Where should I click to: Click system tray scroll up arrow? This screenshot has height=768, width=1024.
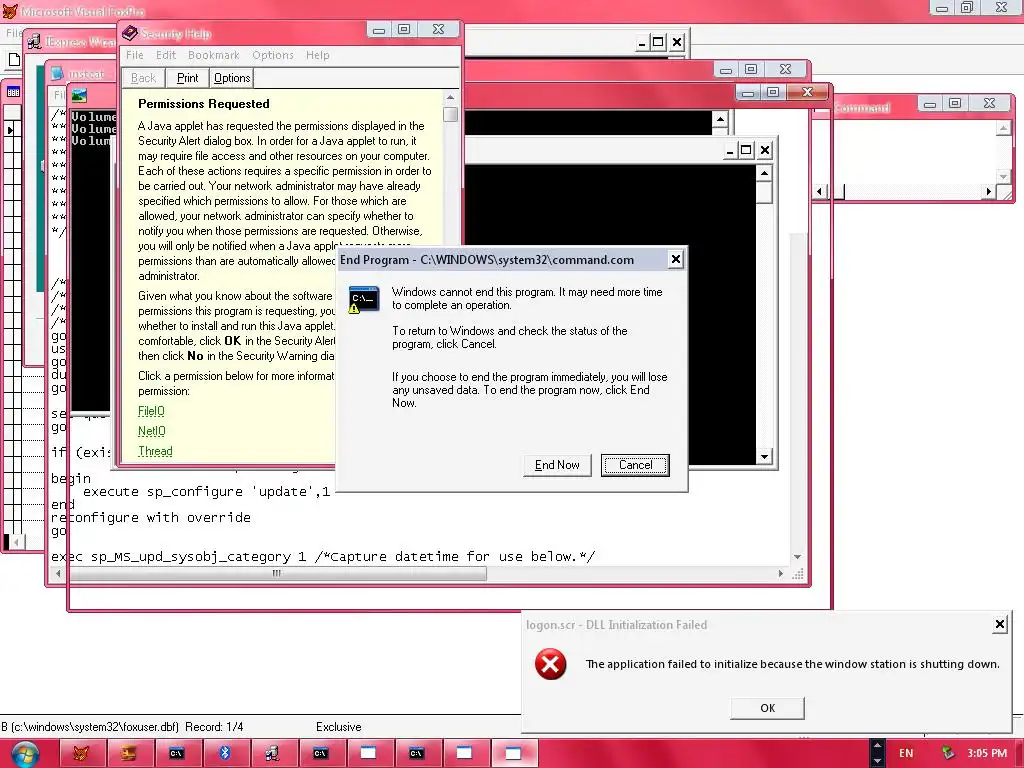tap(877, 745)
